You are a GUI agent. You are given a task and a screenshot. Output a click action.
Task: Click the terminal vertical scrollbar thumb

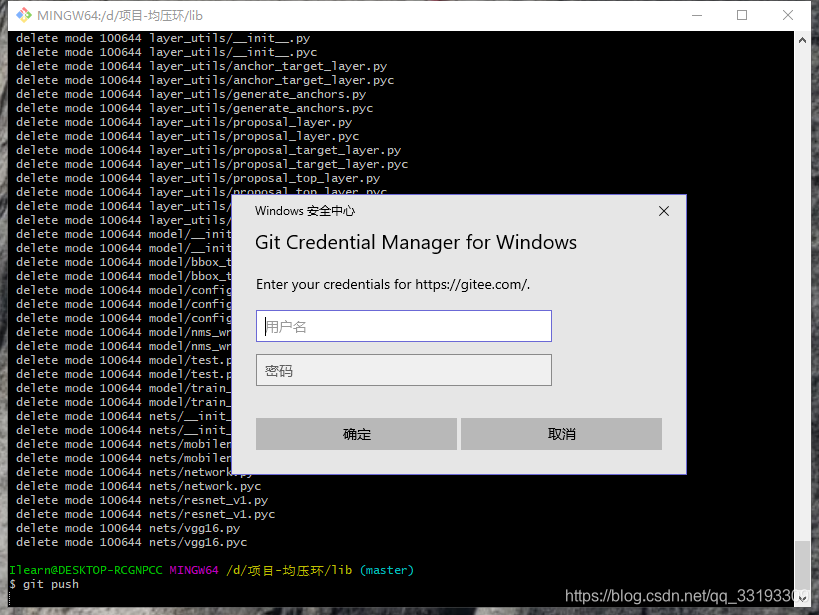pyautogui.click(x=802, y=566)
